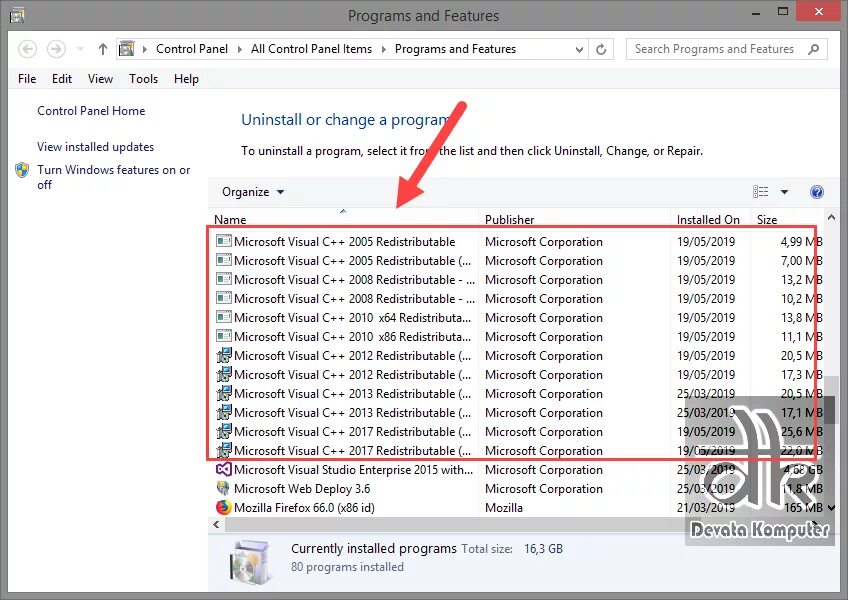Click Mozilla publisher cell
The width and height of the screenshot is (848, 600).
[x=504, y=508]
